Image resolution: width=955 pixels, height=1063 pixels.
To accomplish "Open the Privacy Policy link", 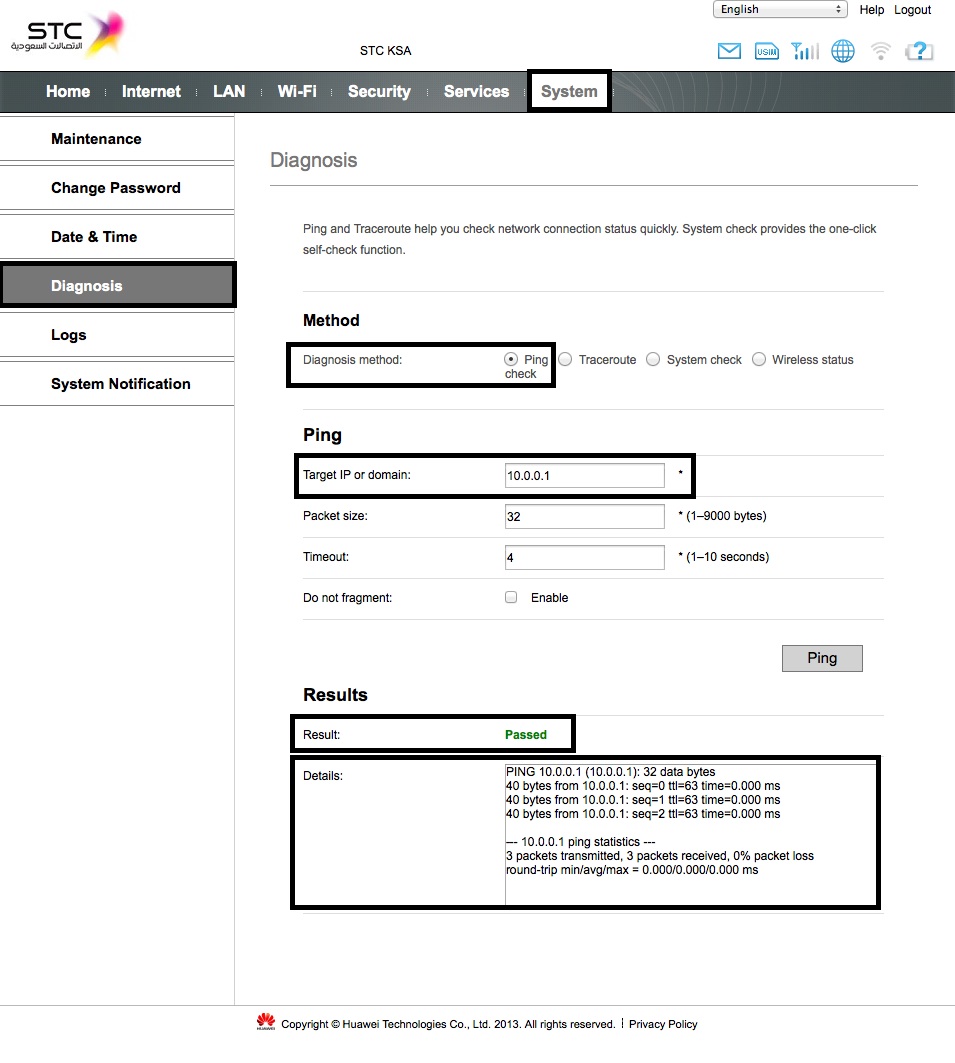I will point(663,1024).
